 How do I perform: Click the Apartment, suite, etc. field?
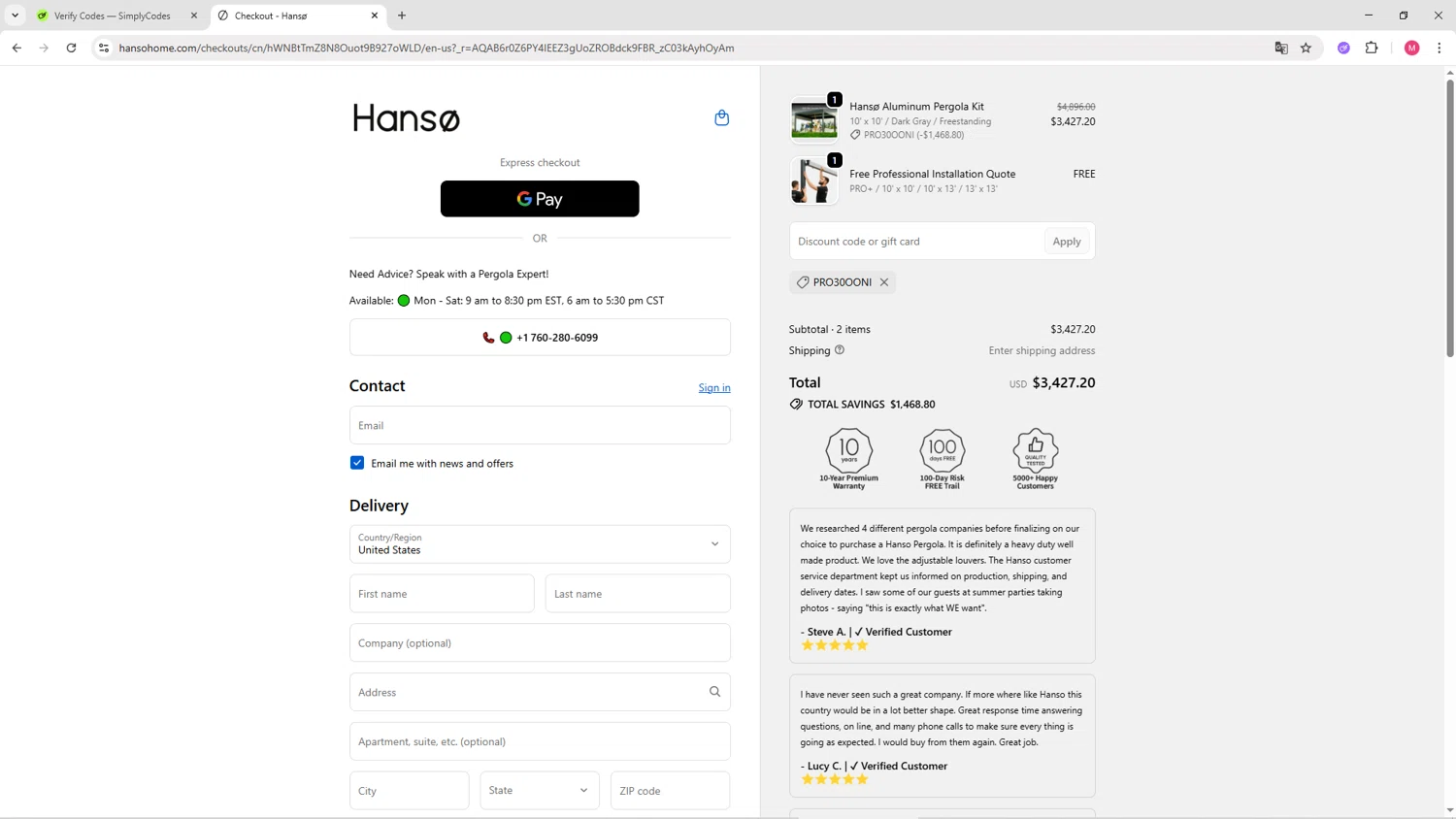pos(540,741)
